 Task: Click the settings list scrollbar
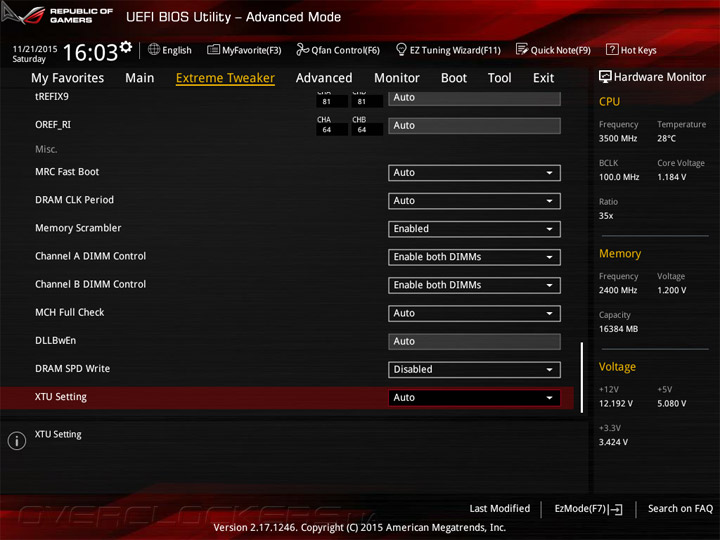(x=582, y=377)
